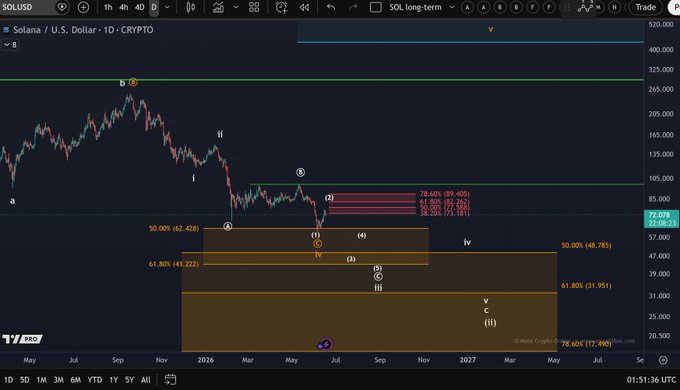Open the Trade button
Screen dimensions: 680x390
click(x=645, y=7)
